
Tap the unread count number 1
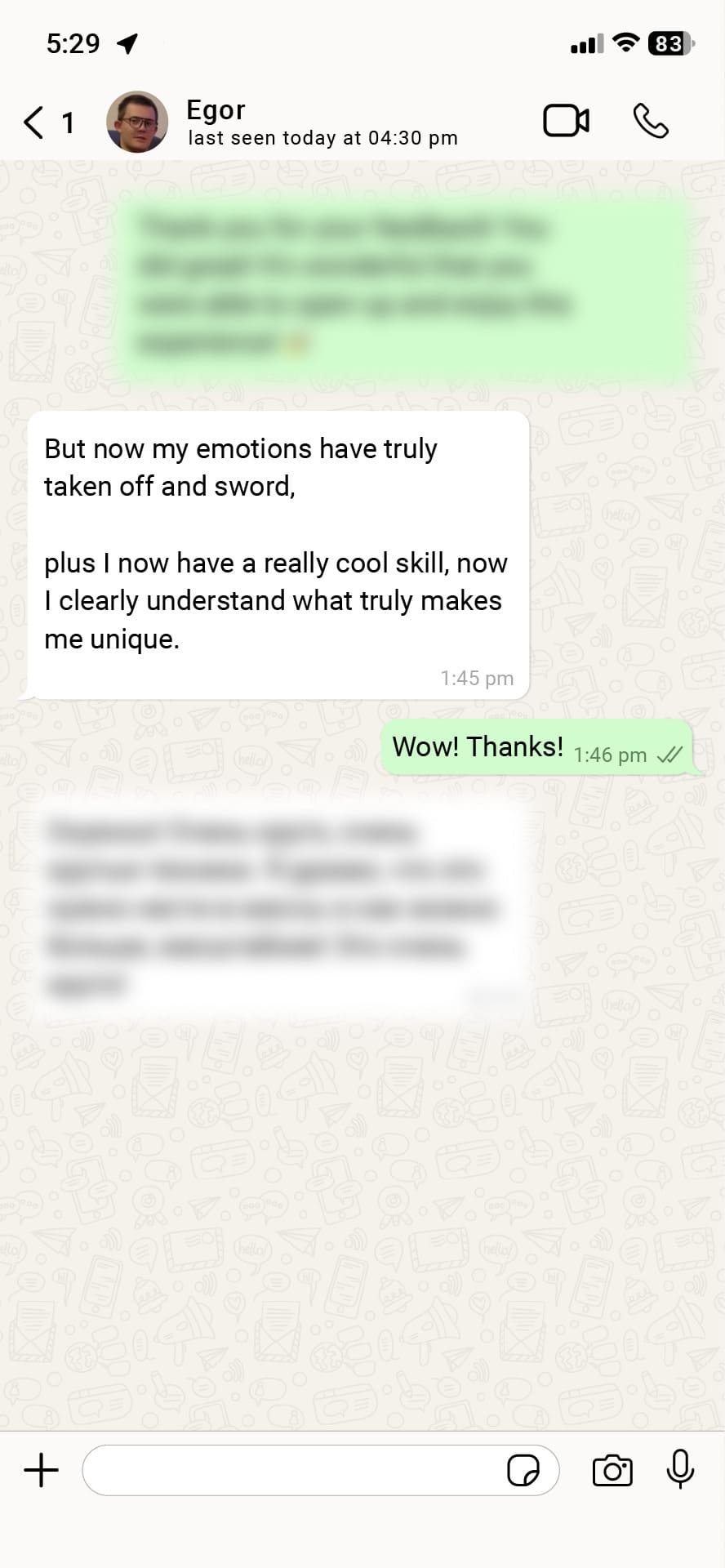click(x=68, y=123)
